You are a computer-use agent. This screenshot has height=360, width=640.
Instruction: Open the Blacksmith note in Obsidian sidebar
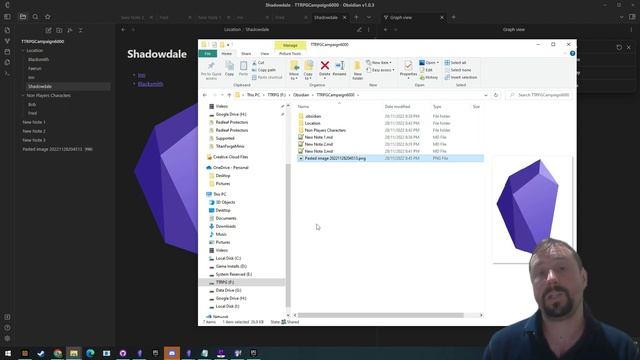coord(38,60)
